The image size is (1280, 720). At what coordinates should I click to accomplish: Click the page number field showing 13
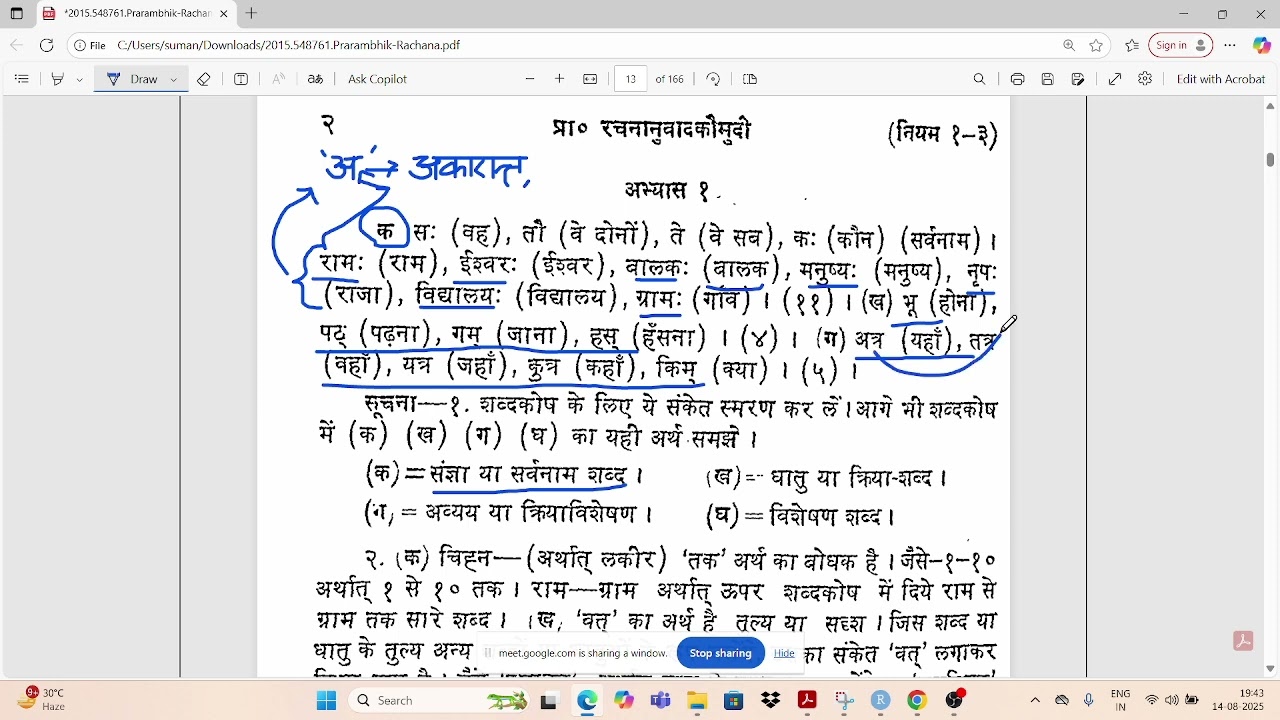tap(631, 79)
